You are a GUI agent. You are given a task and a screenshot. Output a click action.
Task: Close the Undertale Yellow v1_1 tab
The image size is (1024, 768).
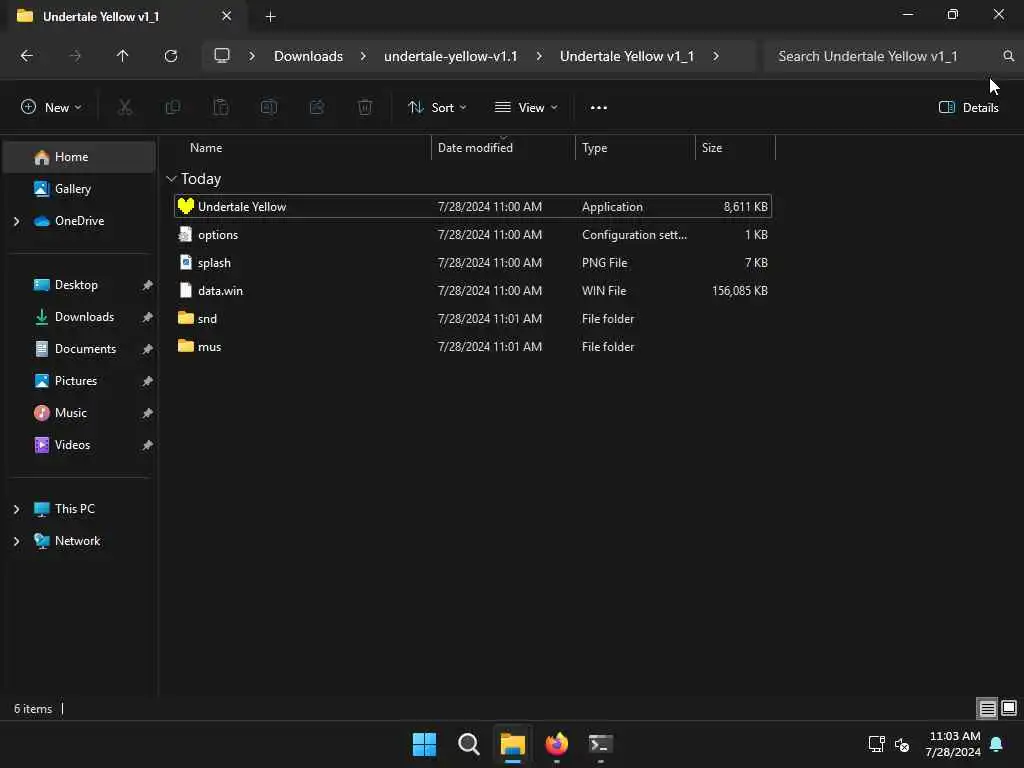click(x=227, y=16)
